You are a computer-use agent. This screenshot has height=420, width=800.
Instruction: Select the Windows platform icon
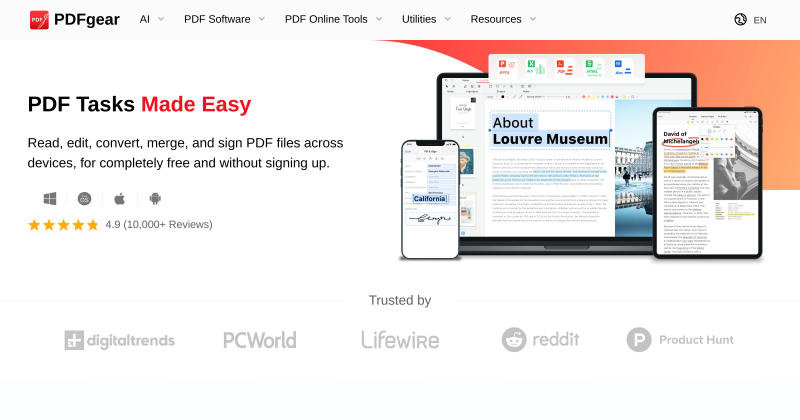pyautogui.click(x=50, y=199)
